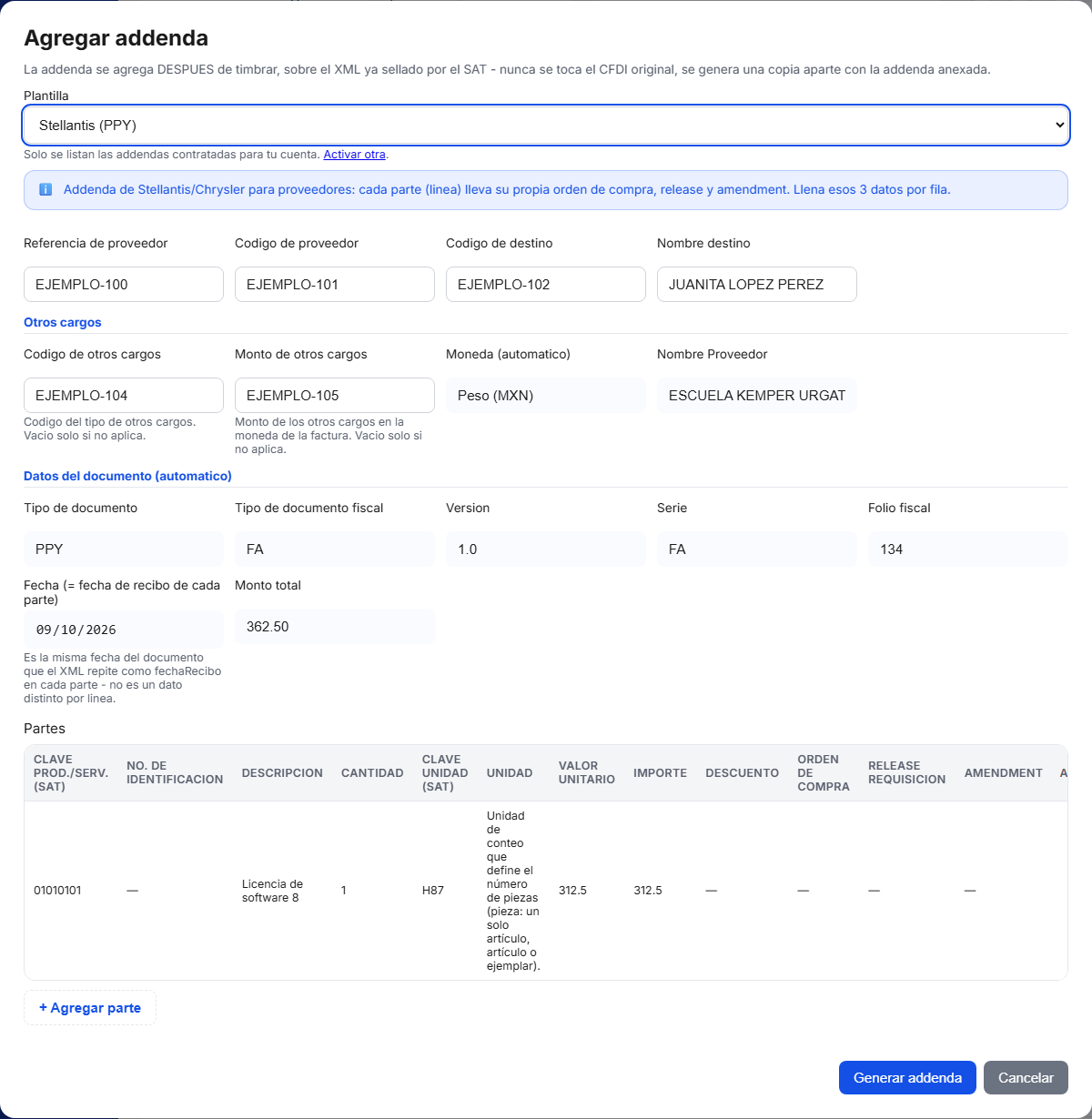The image size is (1092, 1119).
Task: Click the ORDEN DE COMPRA column header
Action: coord(824,773)
